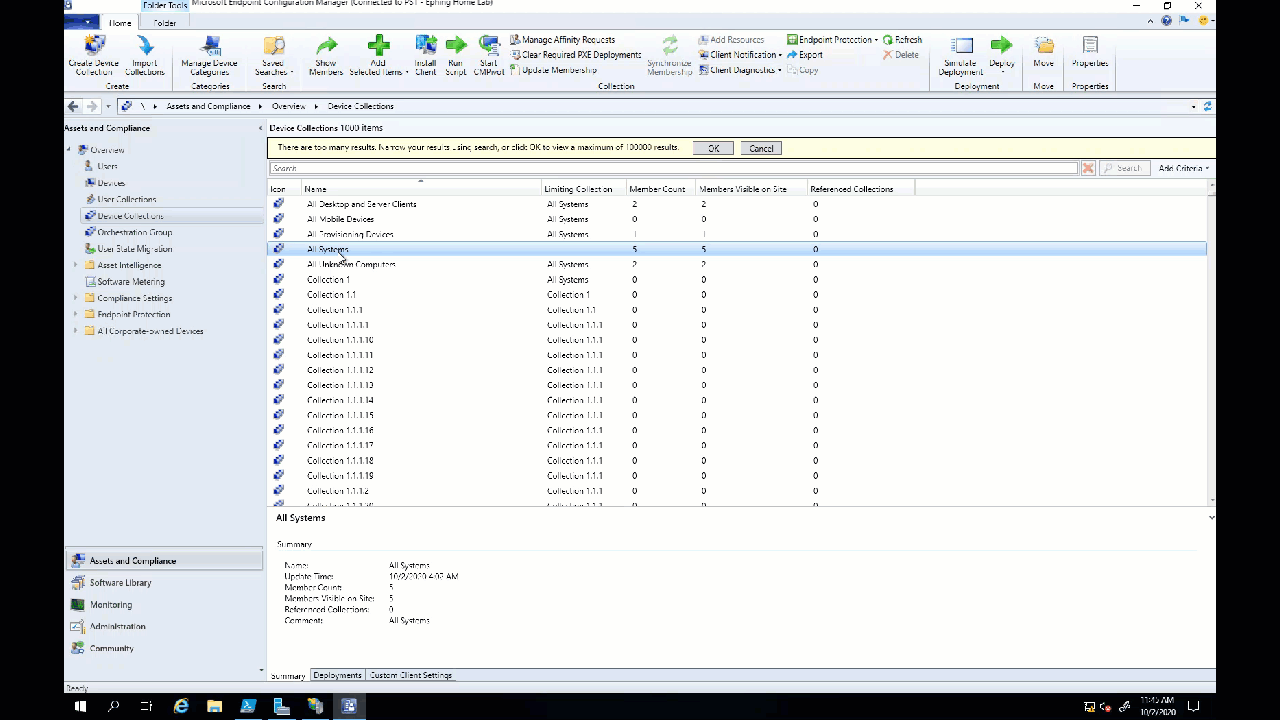Open File Explorer from the taskbar
Screen dimensions: 1280x720
pyautogui.click(x=214, y=706)
